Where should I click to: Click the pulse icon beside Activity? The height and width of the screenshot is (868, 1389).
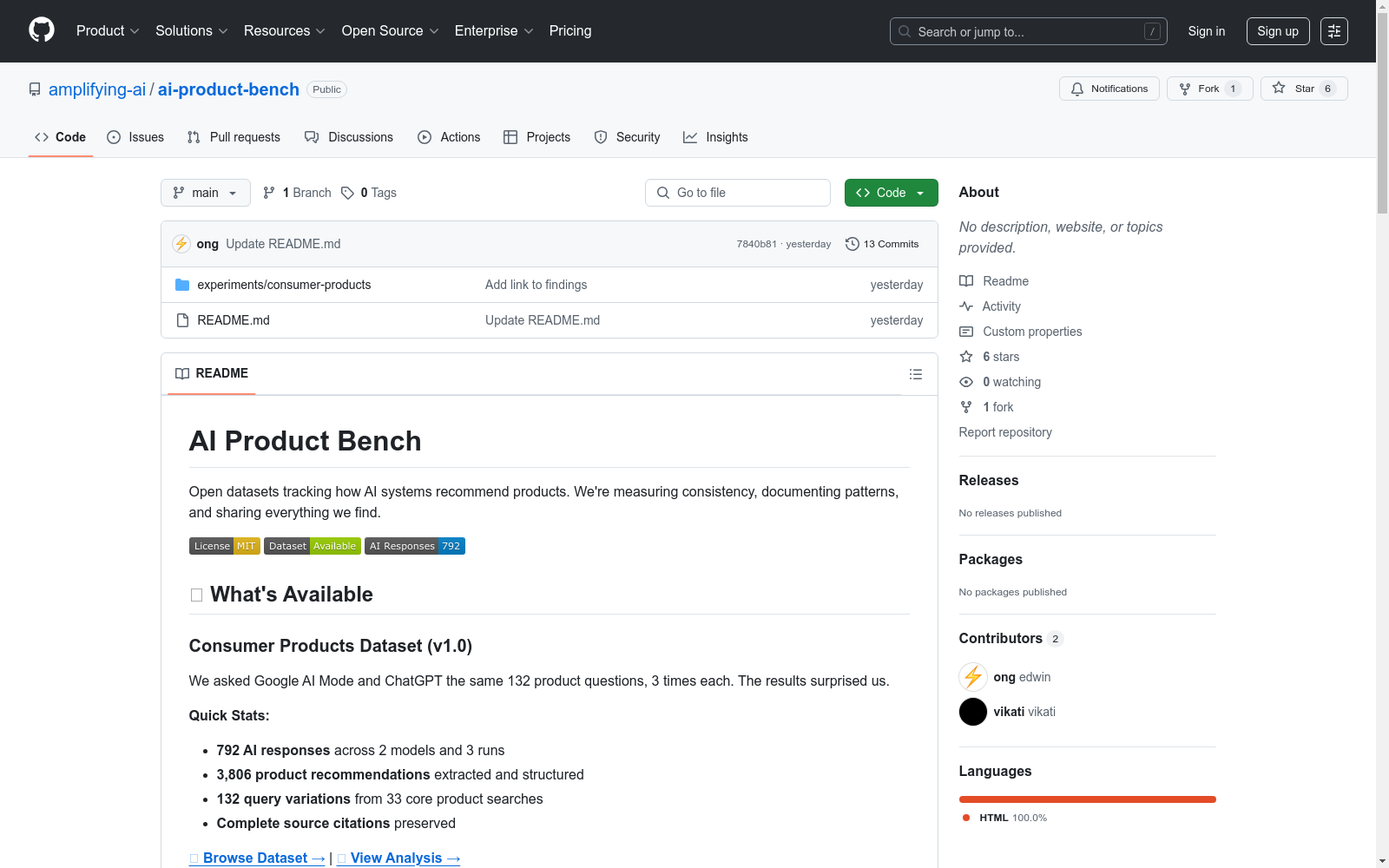click(x=966, y=306)
